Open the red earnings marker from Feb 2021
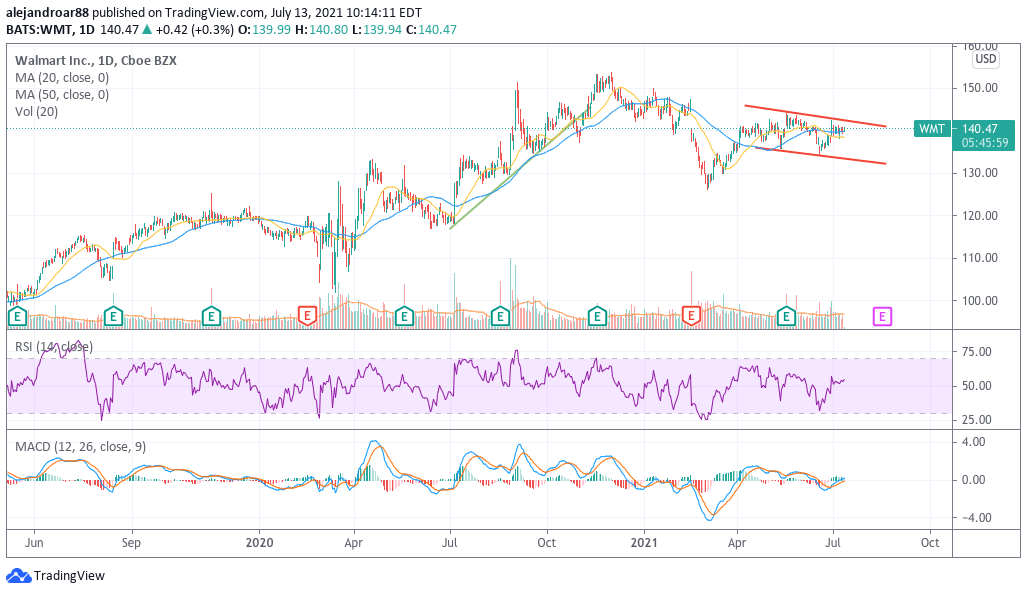The height and width of the screenshot is (594, 1027). click(x=691, y=317)
